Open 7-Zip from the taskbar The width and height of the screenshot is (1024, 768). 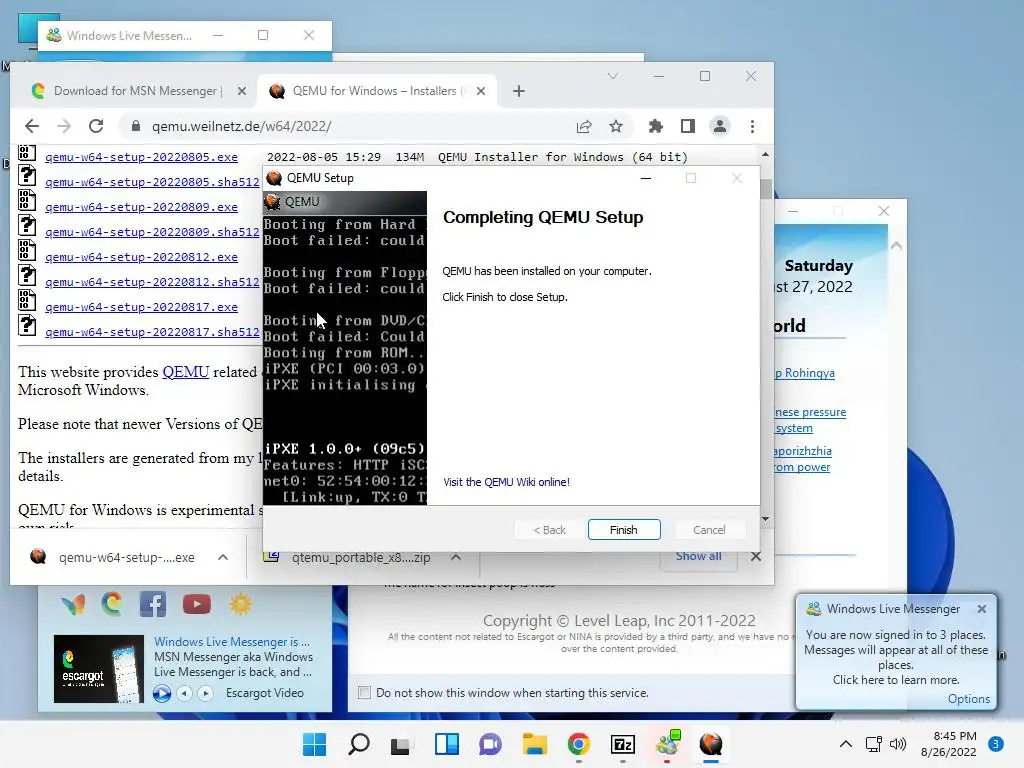point(622,744)
